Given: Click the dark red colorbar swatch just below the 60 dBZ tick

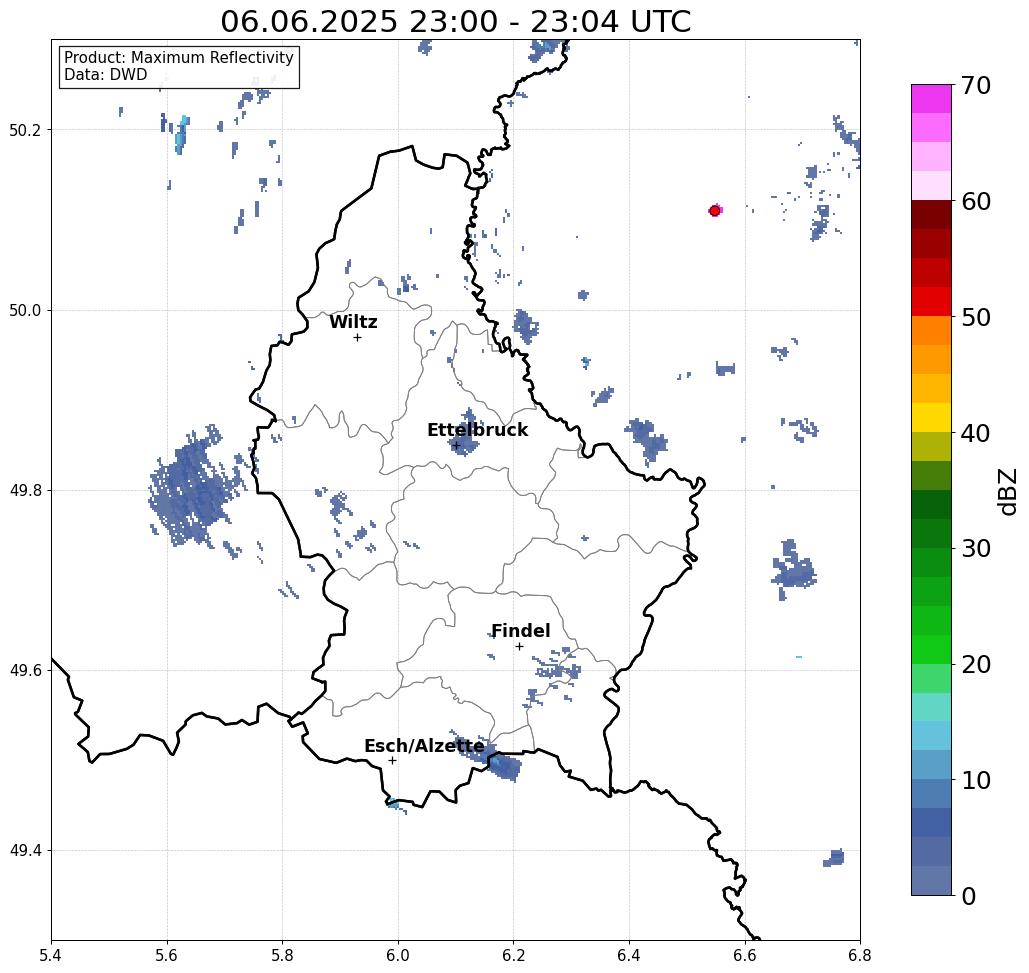Looking at the screenshot, I should 931,215.
